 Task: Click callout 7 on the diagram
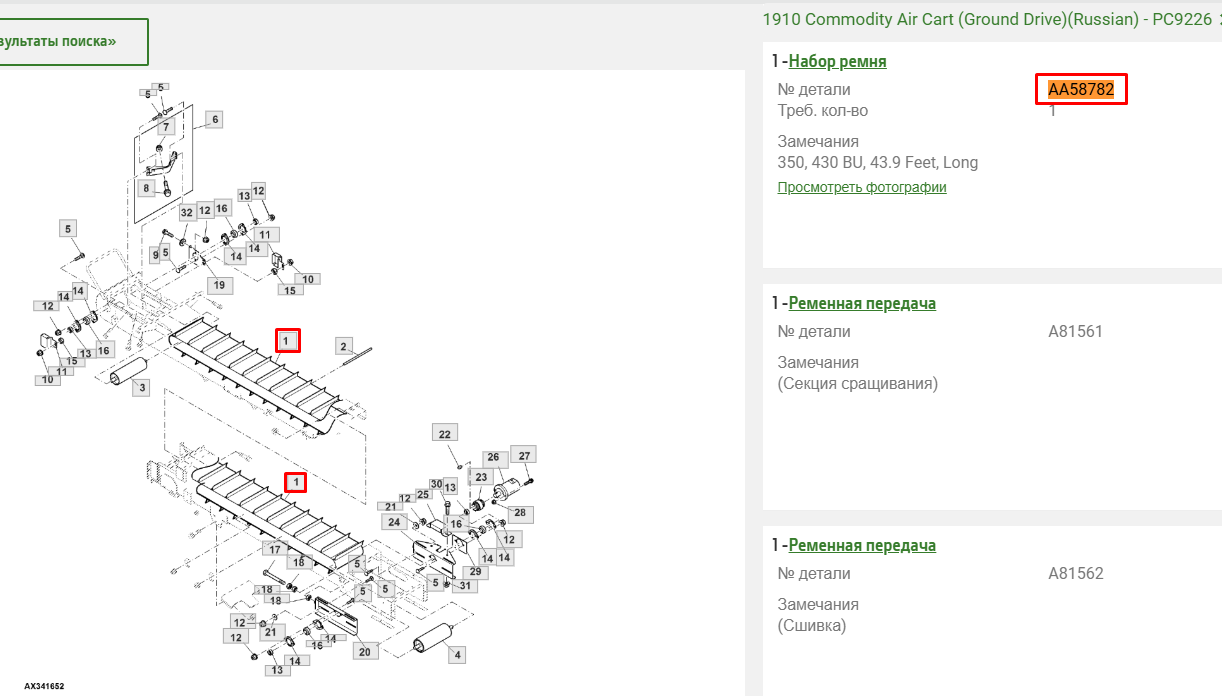pos(165,127)
